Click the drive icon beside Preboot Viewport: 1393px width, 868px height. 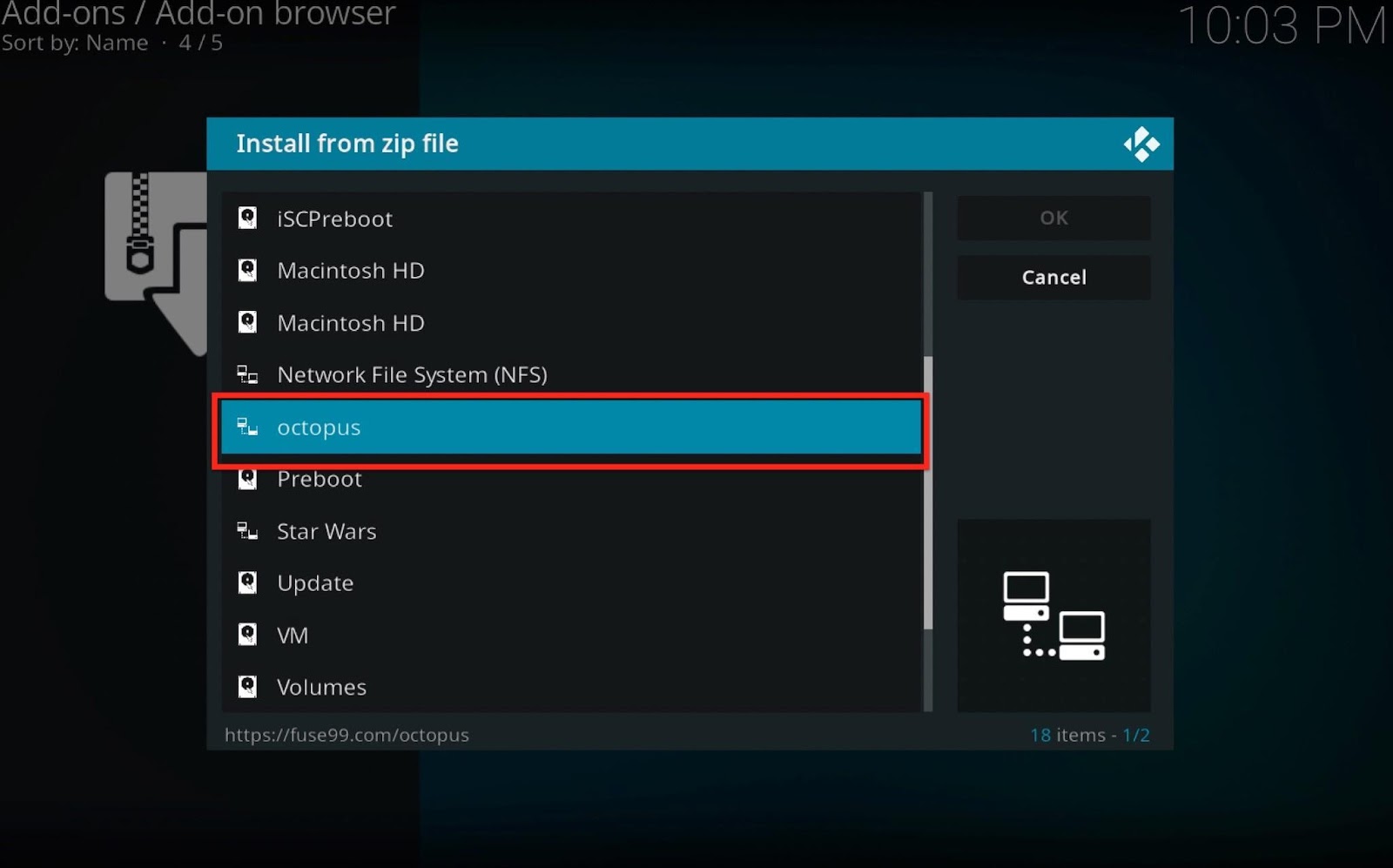coord(247,479)
